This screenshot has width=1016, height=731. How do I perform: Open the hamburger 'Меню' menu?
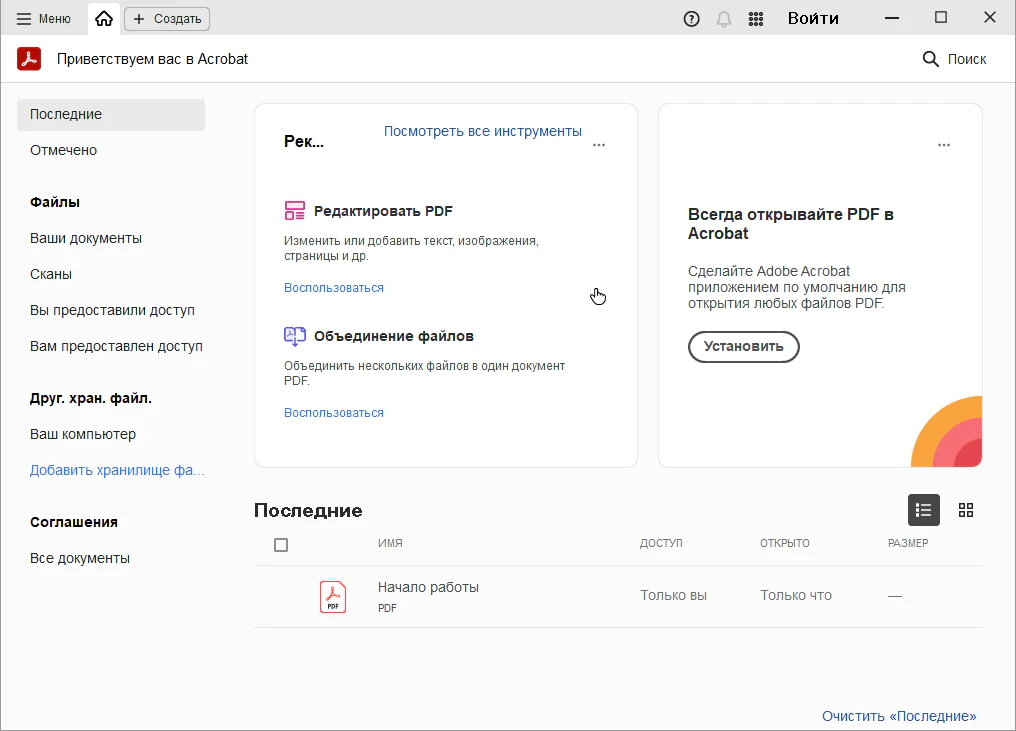pos(44,18)
